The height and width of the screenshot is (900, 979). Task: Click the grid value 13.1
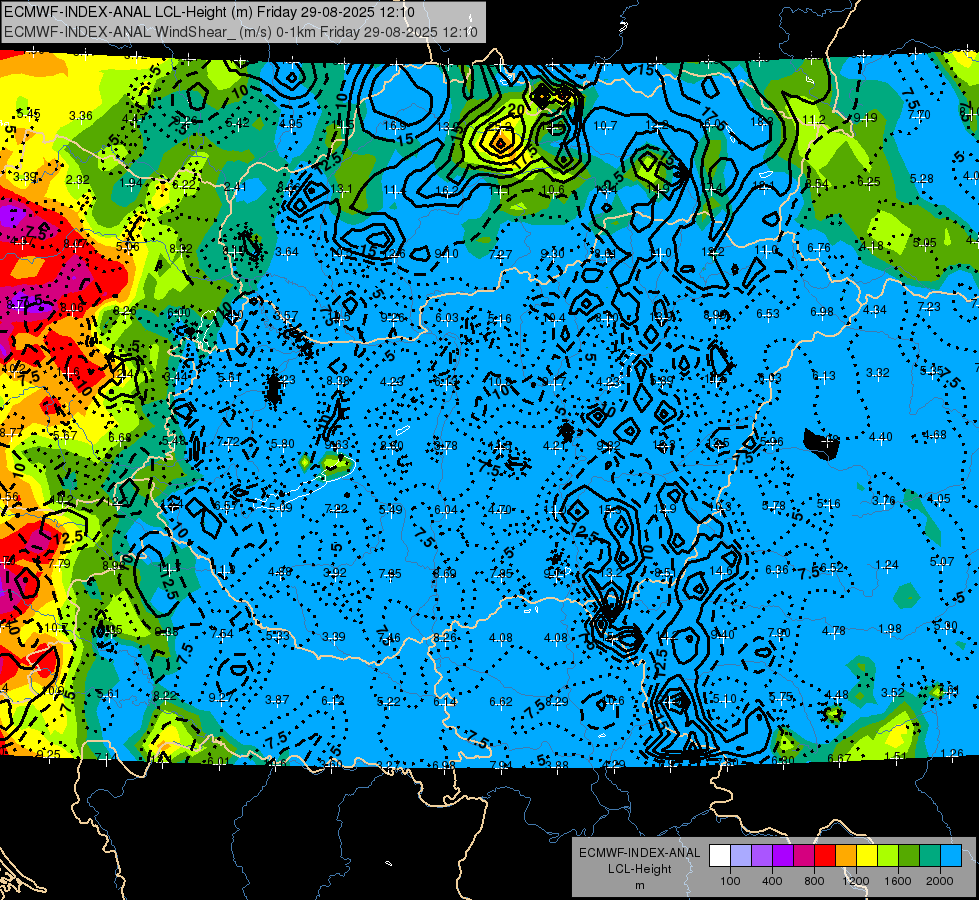(x=342, y=189)
